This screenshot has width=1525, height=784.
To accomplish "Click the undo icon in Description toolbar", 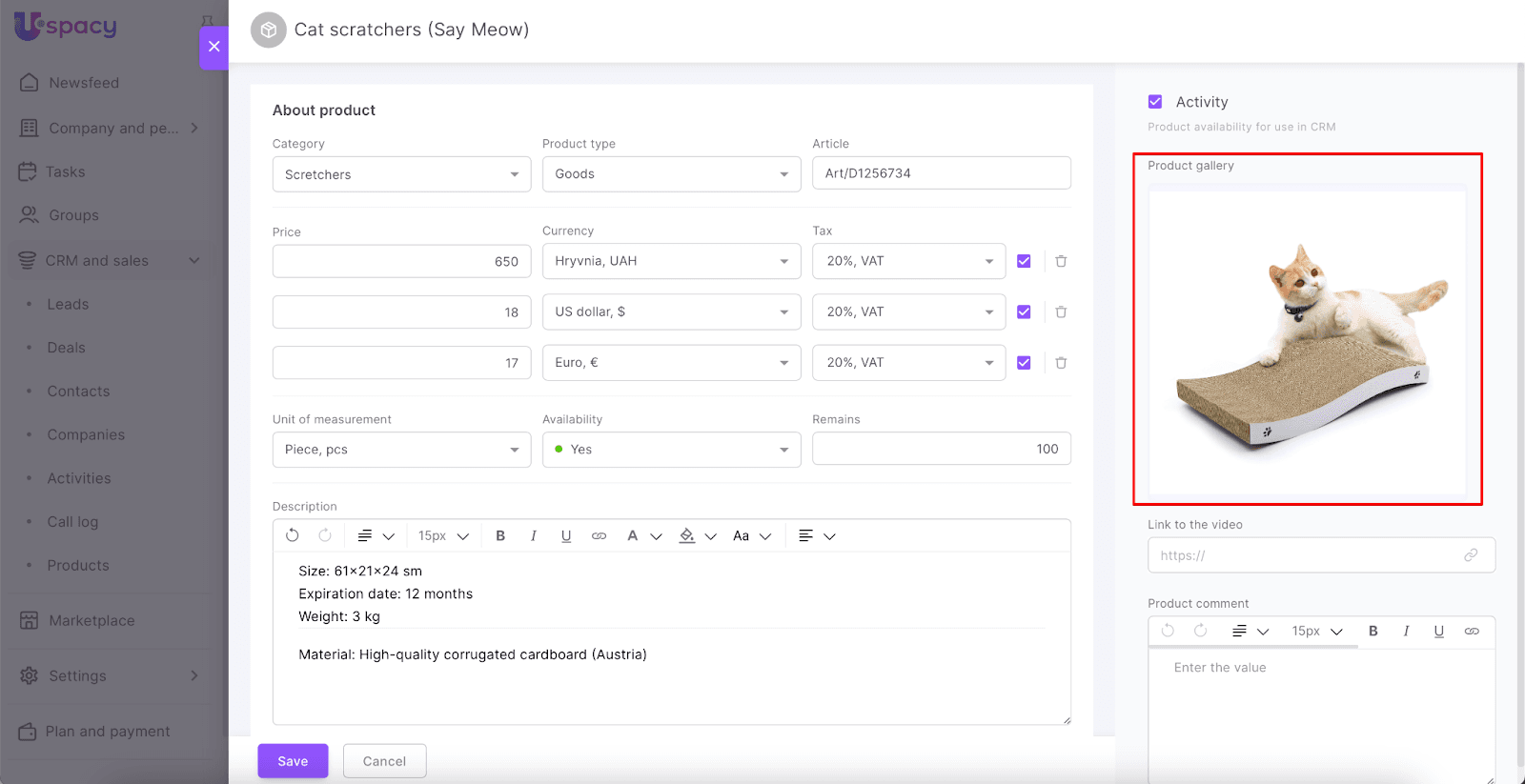I will pyautogui.click(x=293, y=535).
